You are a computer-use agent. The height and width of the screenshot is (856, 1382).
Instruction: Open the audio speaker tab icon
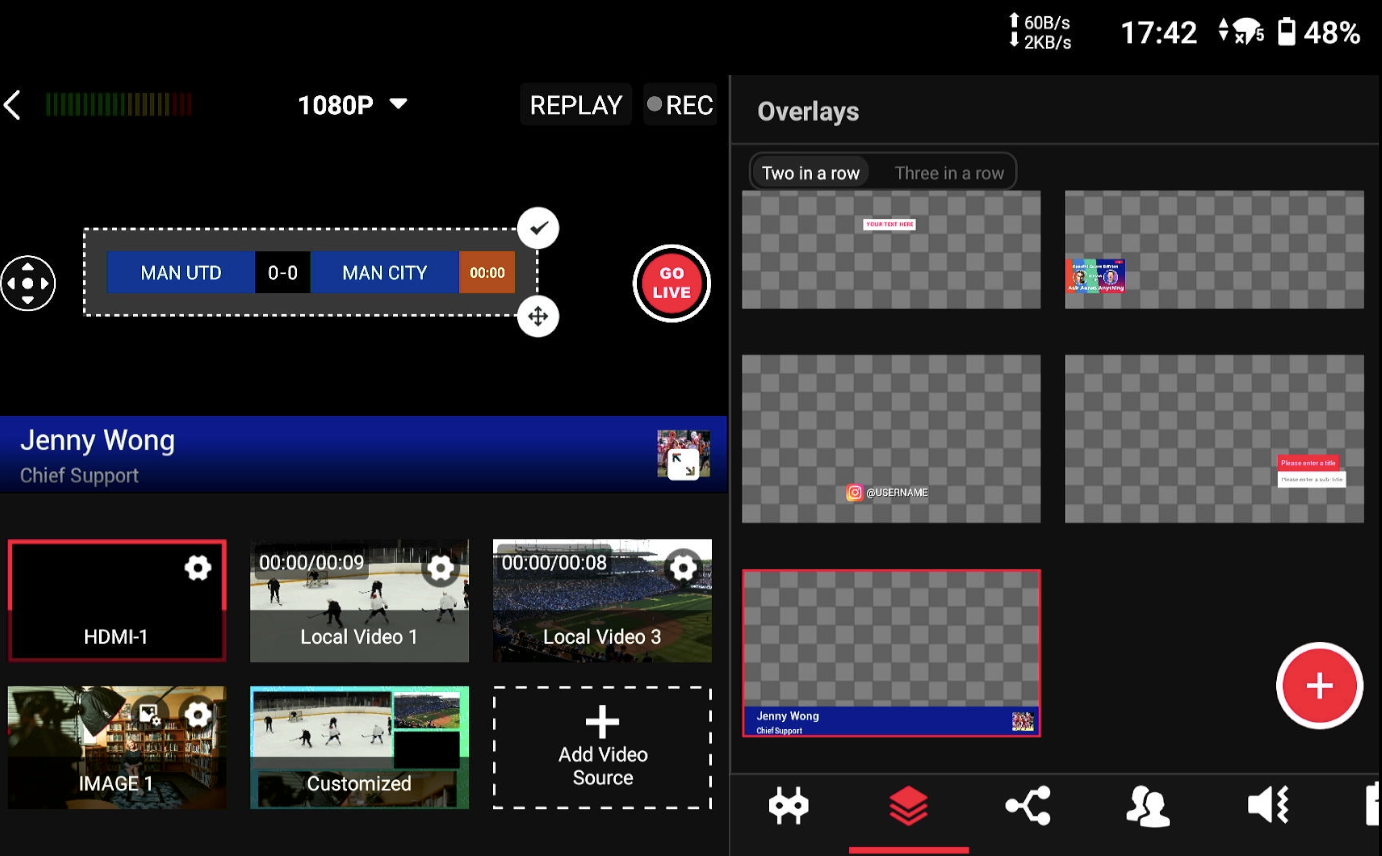(1268, 805)
